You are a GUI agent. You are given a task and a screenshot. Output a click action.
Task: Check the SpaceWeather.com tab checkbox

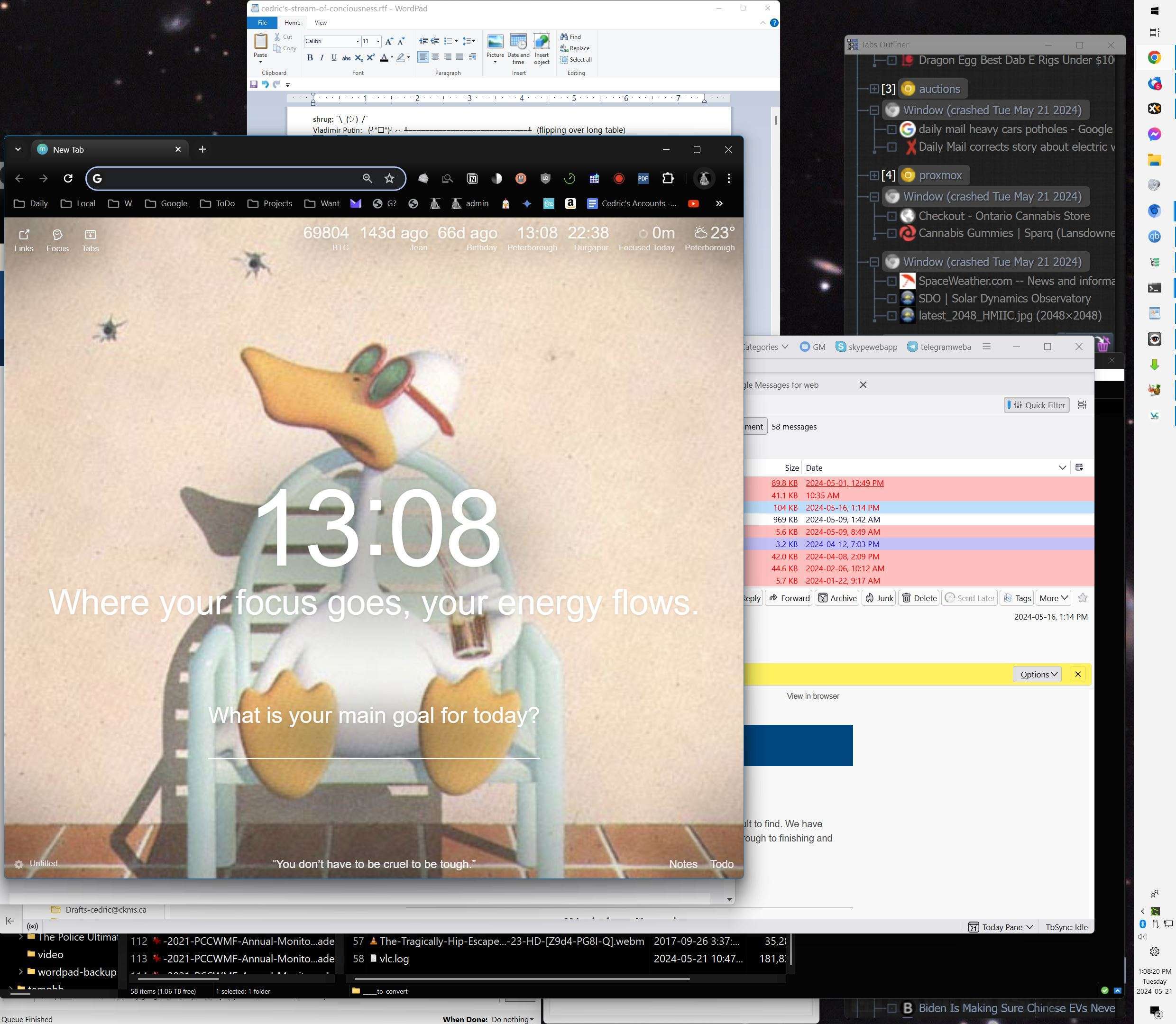(x=891, y=281)
